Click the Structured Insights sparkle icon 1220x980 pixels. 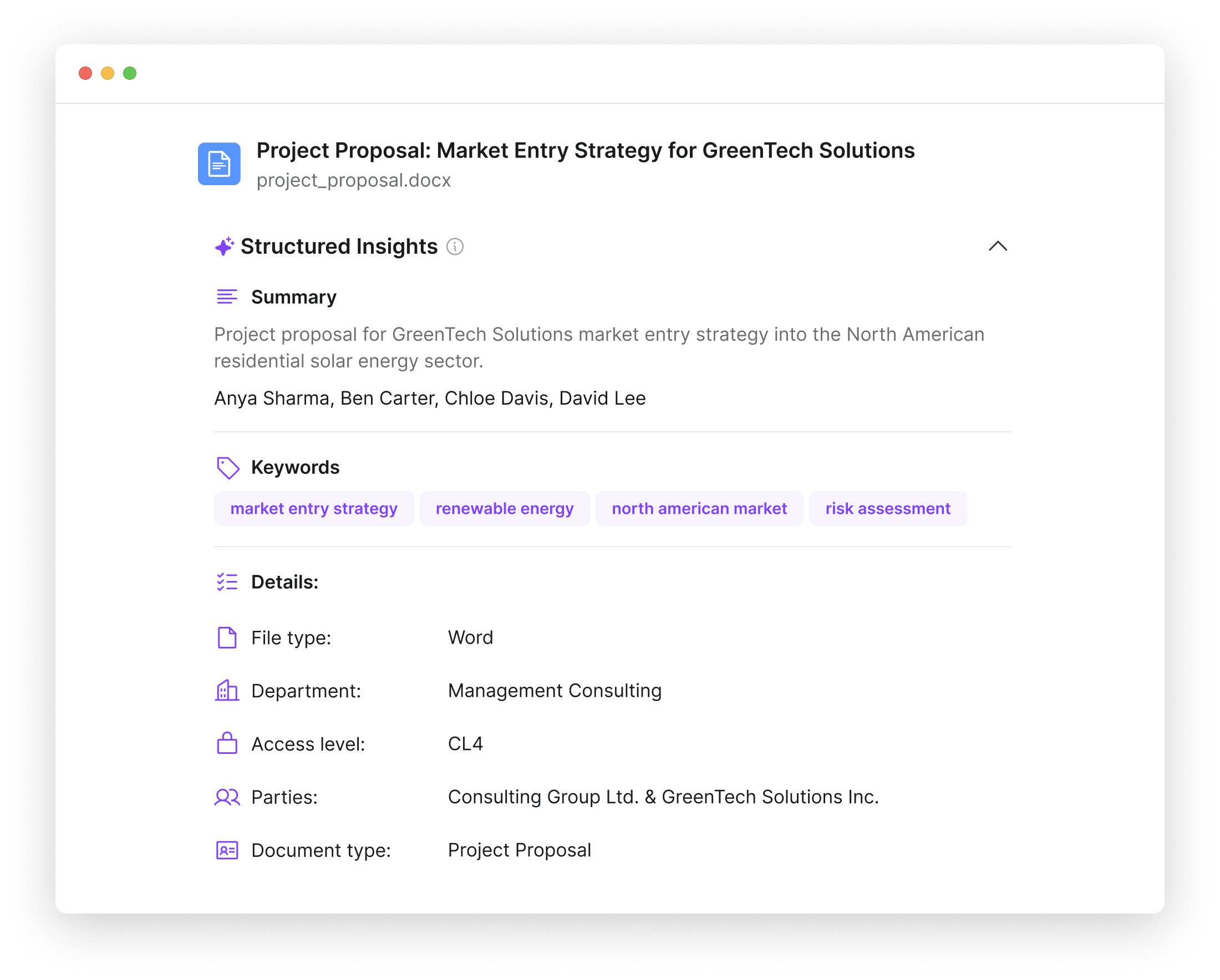point(223,246)
